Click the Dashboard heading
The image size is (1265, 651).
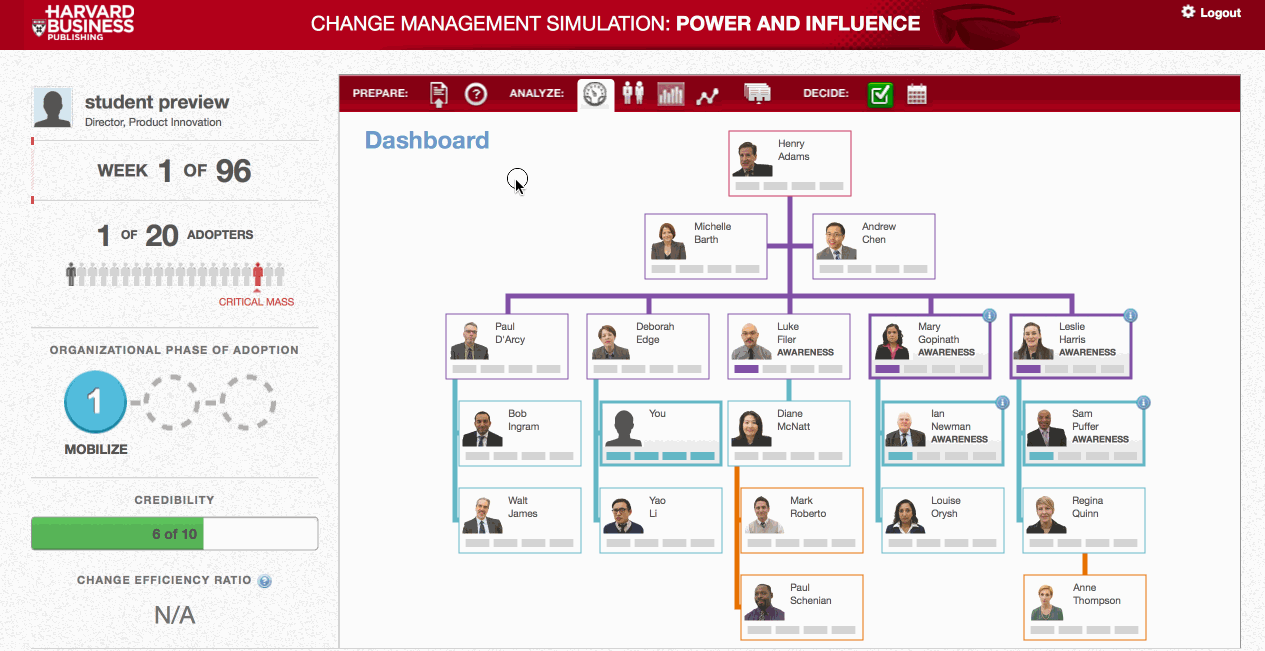[427, 141]
